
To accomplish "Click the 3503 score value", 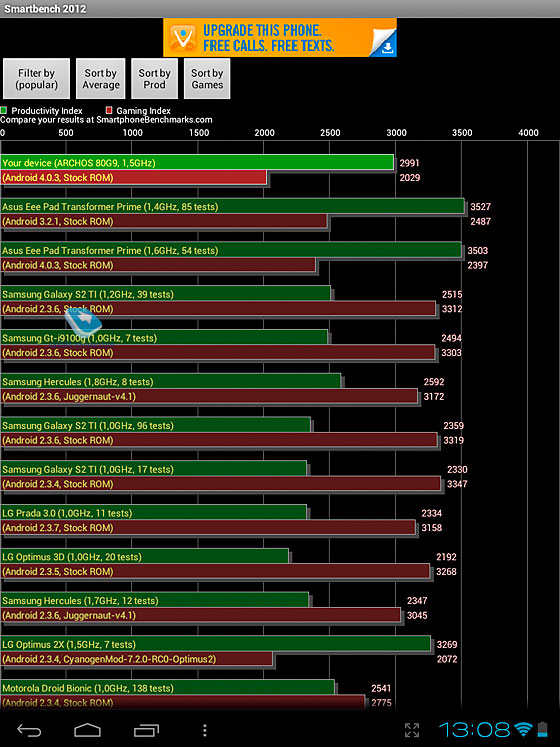I will pos(478,251).
